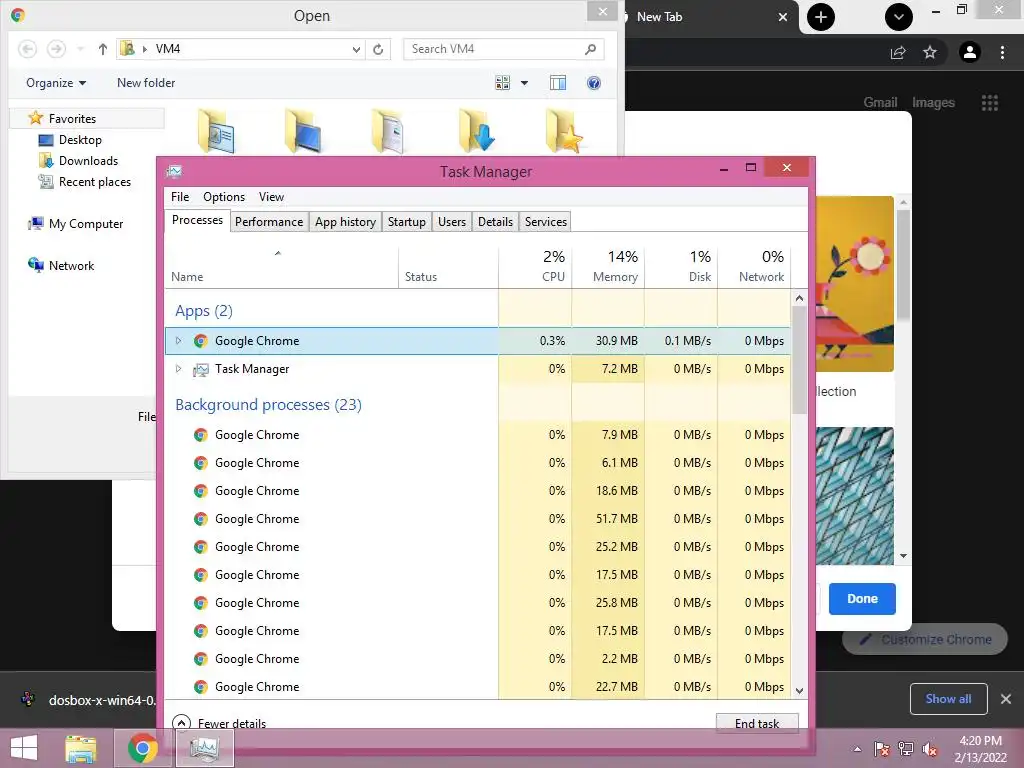The width and height of the screenshot is (1024, 768).
Task: Collapse with Fewer details button
Action: click(219, 723)
